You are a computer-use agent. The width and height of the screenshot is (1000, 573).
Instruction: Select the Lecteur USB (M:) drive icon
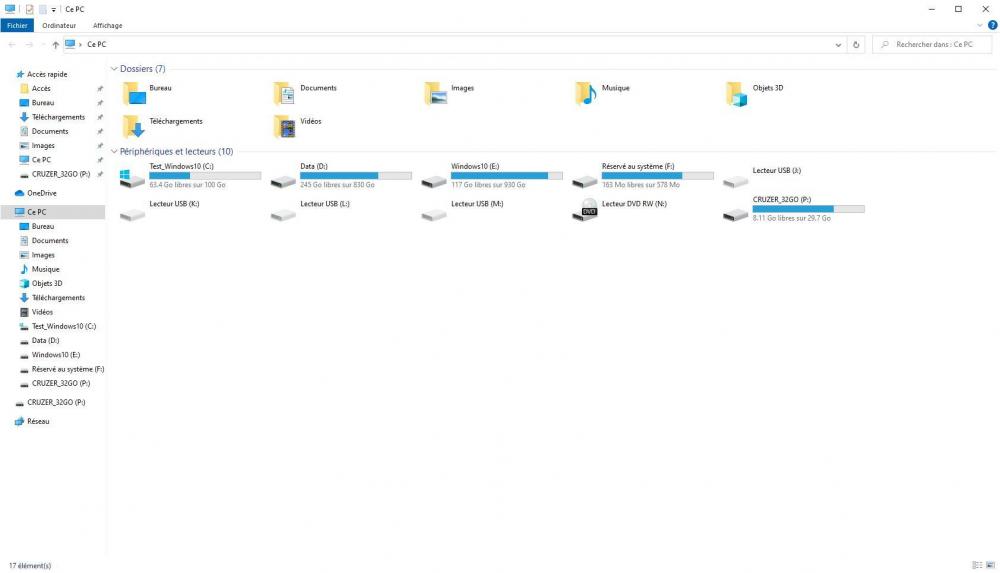click(434, 215)
